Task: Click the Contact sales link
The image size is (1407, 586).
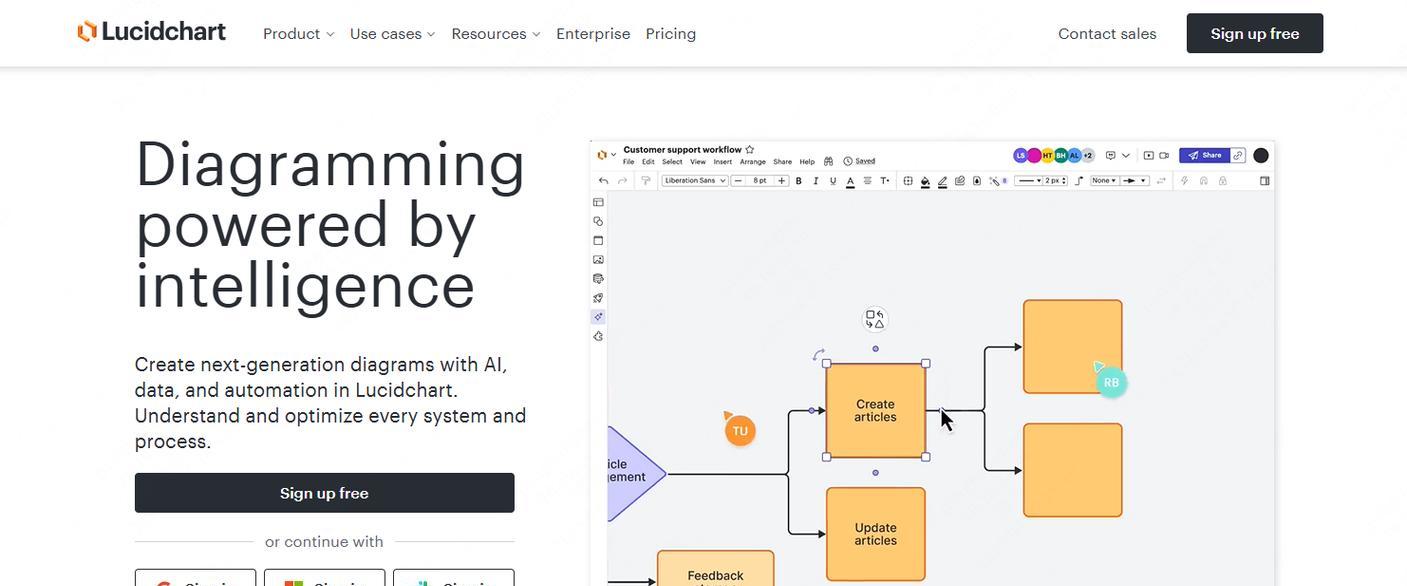Action: pyautogui.click(x=1107, y=33)
